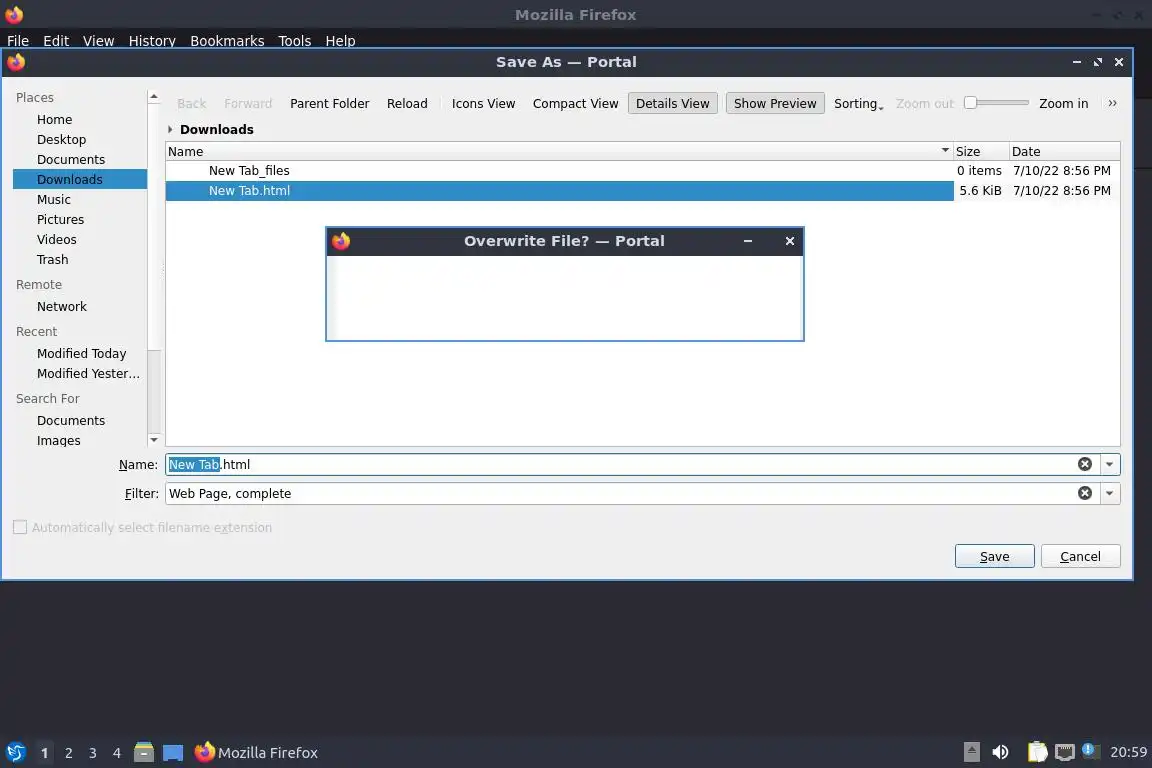Open the Edit menu

pos(56,40)
